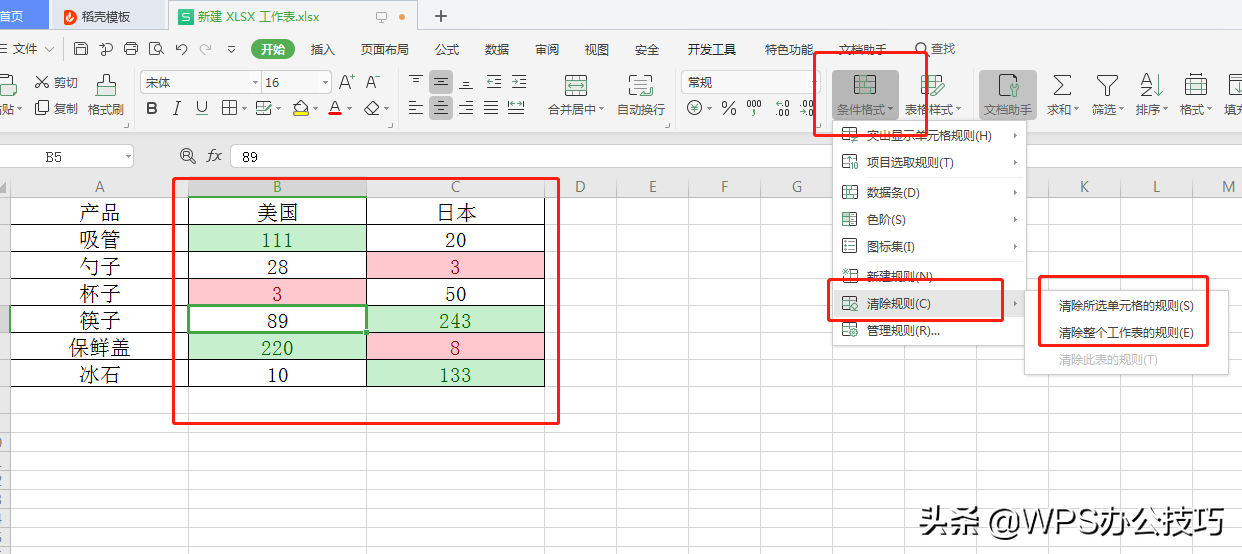
Task: Toggle bold formatting
Action: 152,108
